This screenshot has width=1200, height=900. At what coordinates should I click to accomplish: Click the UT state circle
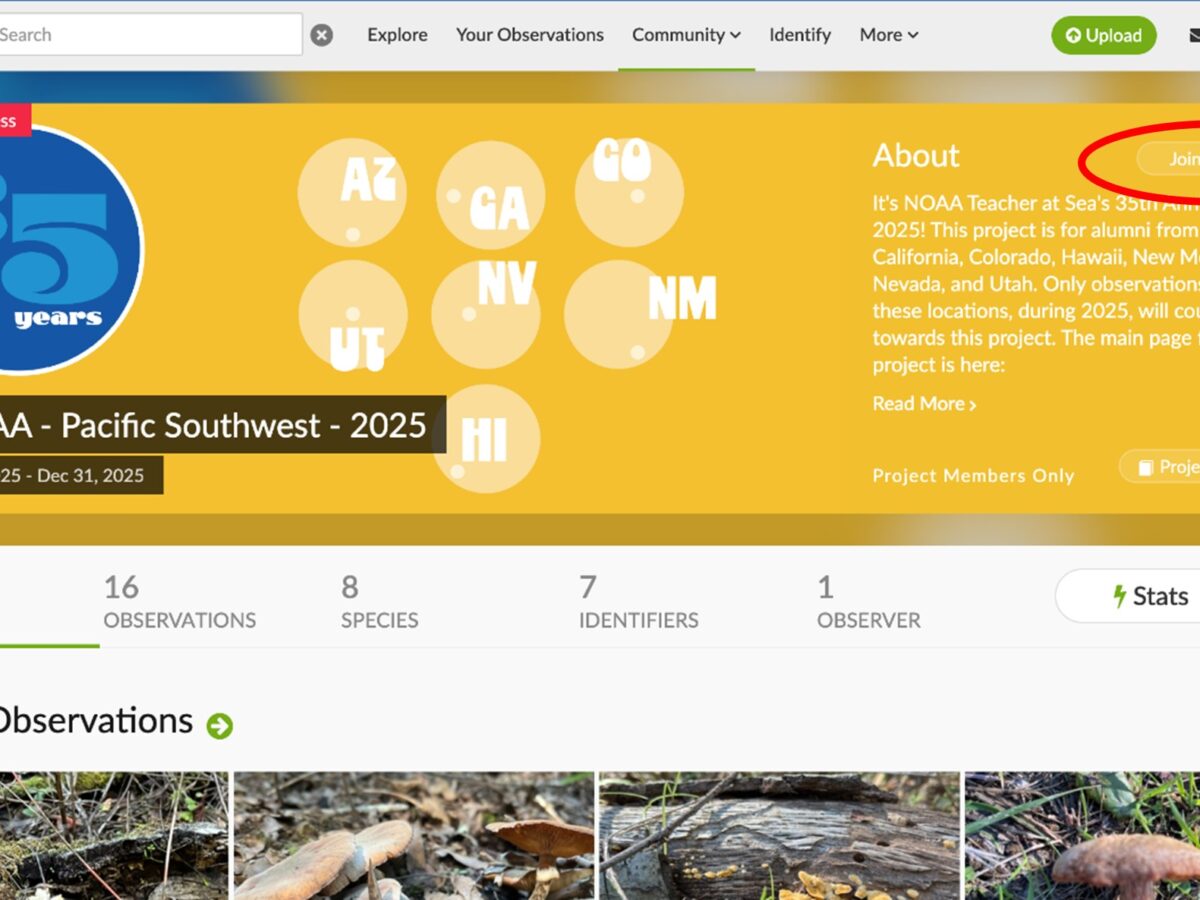tap(353, 314)
